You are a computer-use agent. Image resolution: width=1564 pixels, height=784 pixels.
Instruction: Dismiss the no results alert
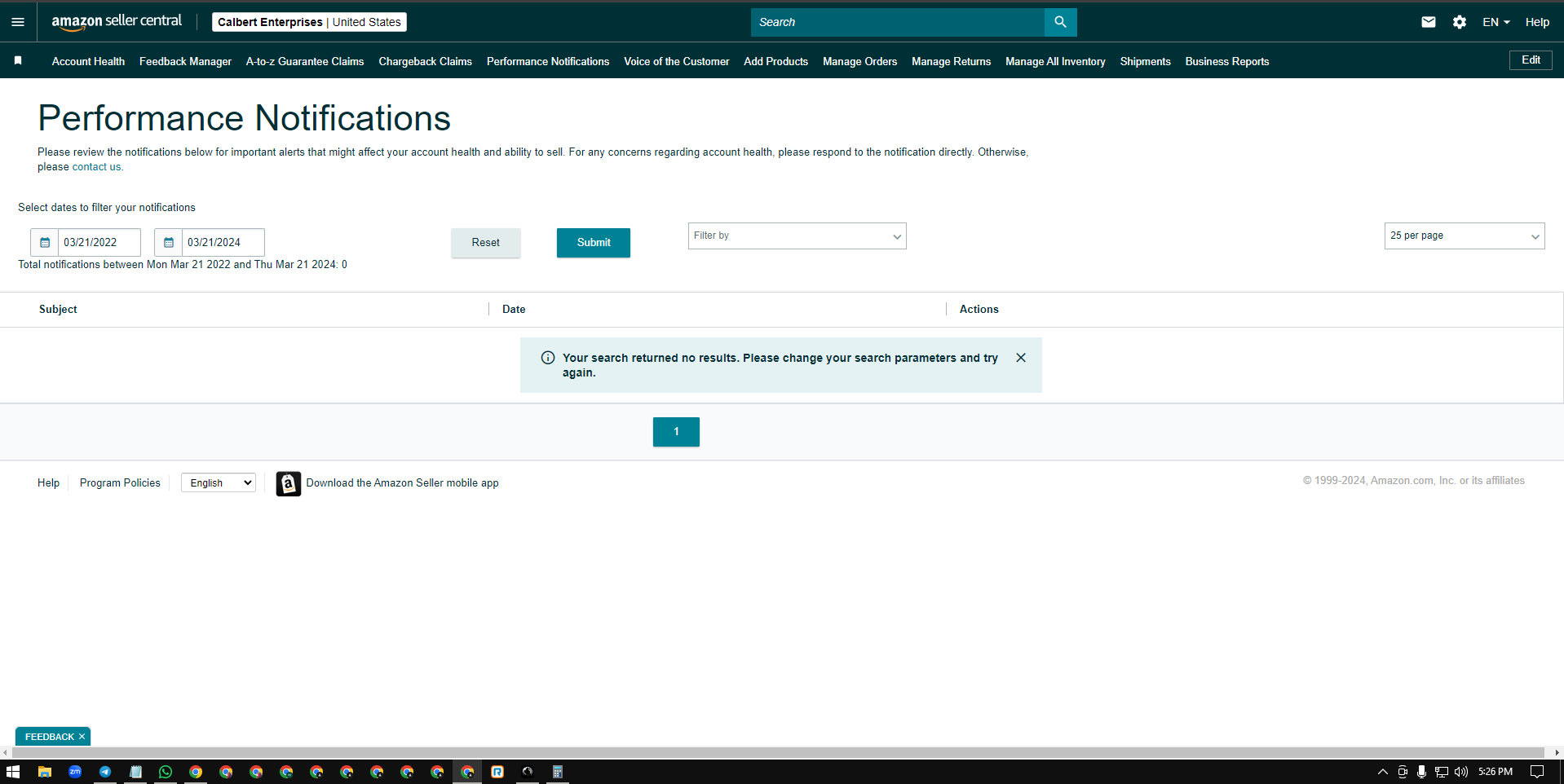[x=1021, y=358]
